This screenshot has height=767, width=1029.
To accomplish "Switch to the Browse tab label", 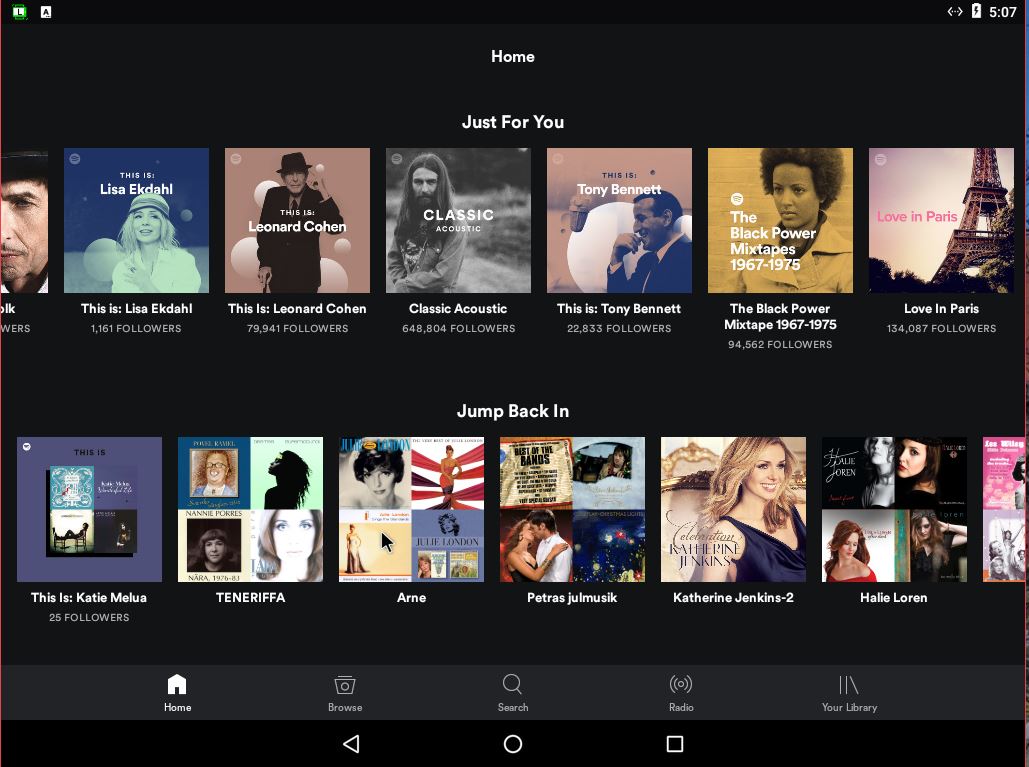I will (x=345, y=707).
